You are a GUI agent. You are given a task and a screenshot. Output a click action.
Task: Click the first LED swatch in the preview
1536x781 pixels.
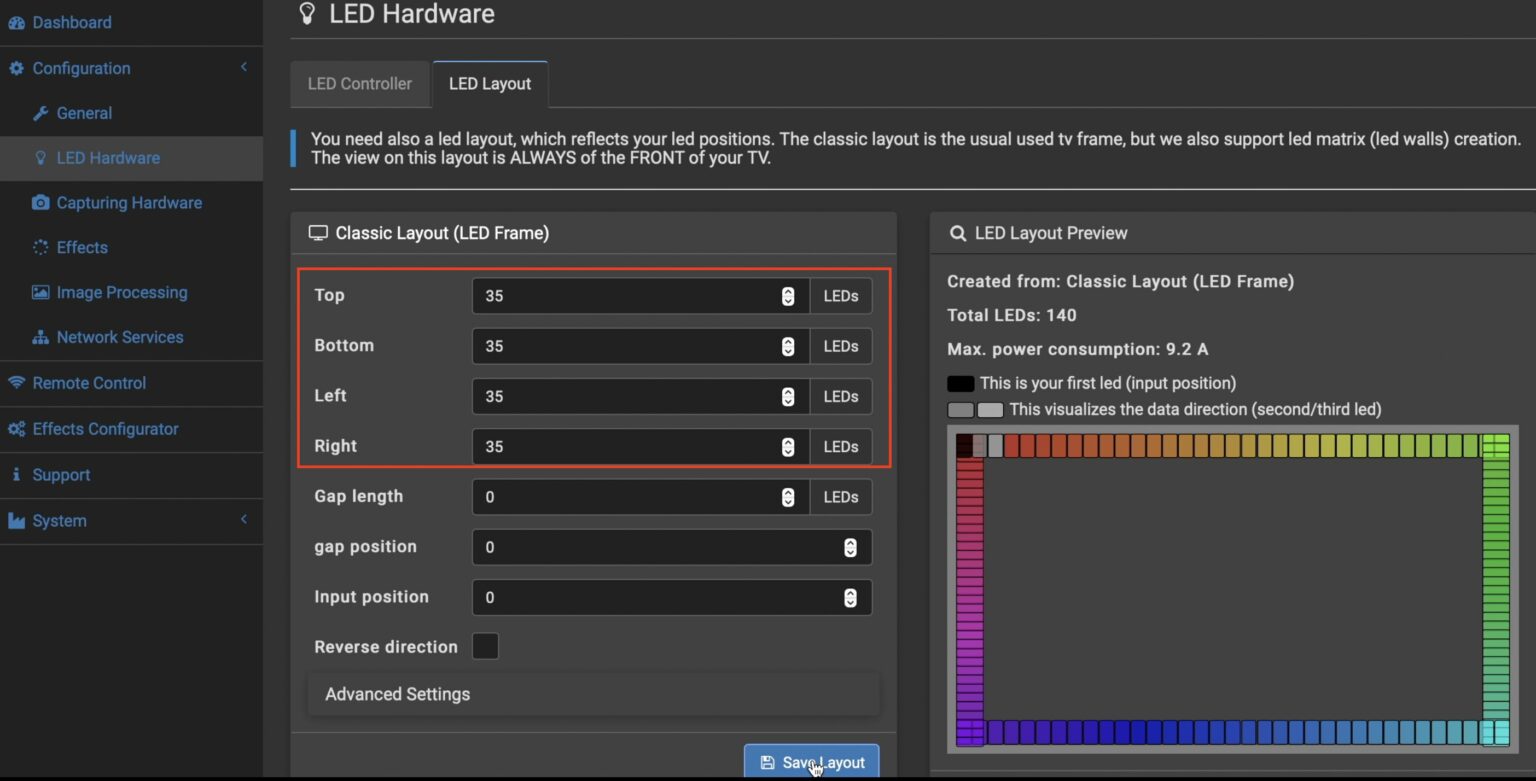(963, 443)
